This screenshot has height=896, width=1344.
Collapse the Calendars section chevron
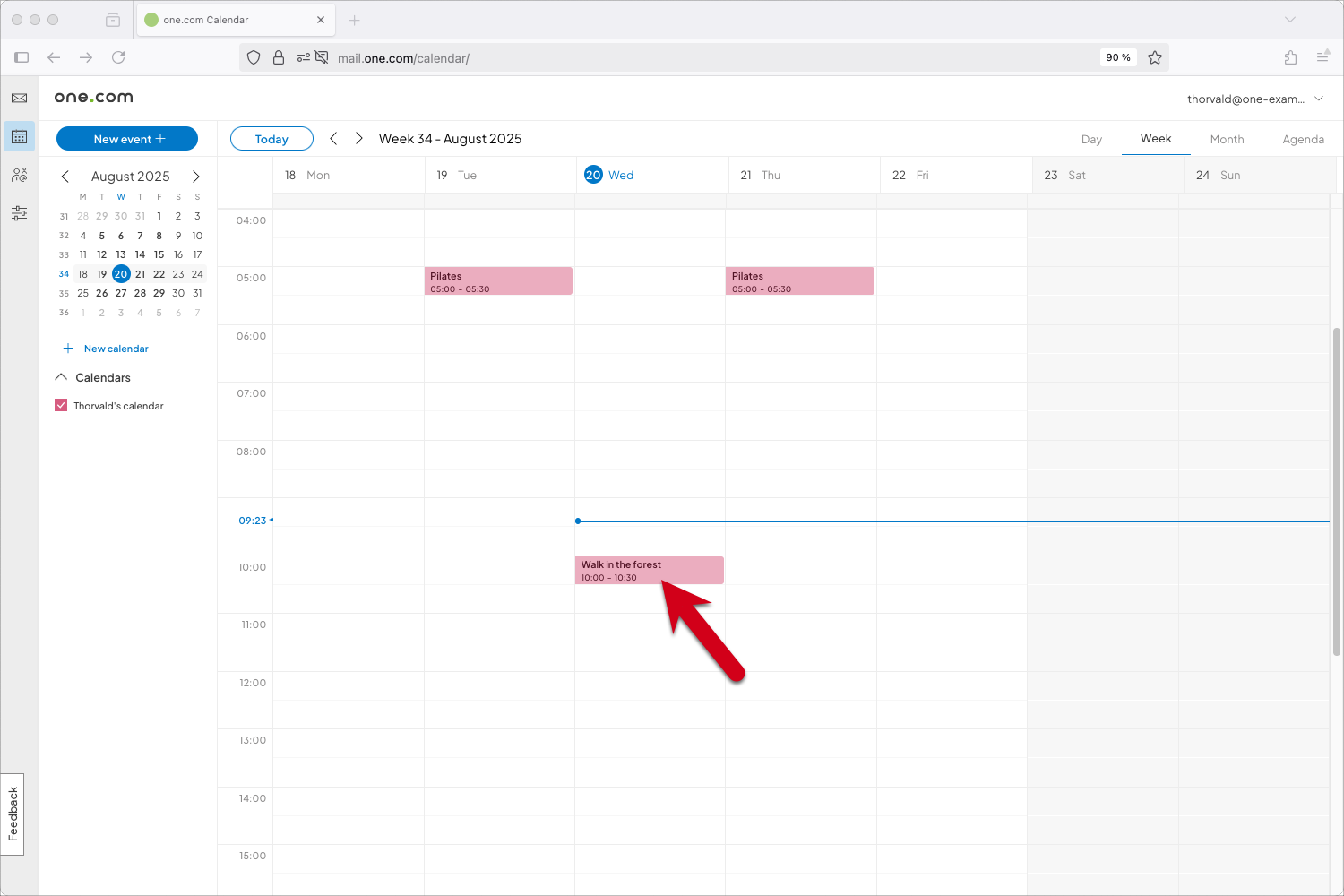(x=61, y=377)
